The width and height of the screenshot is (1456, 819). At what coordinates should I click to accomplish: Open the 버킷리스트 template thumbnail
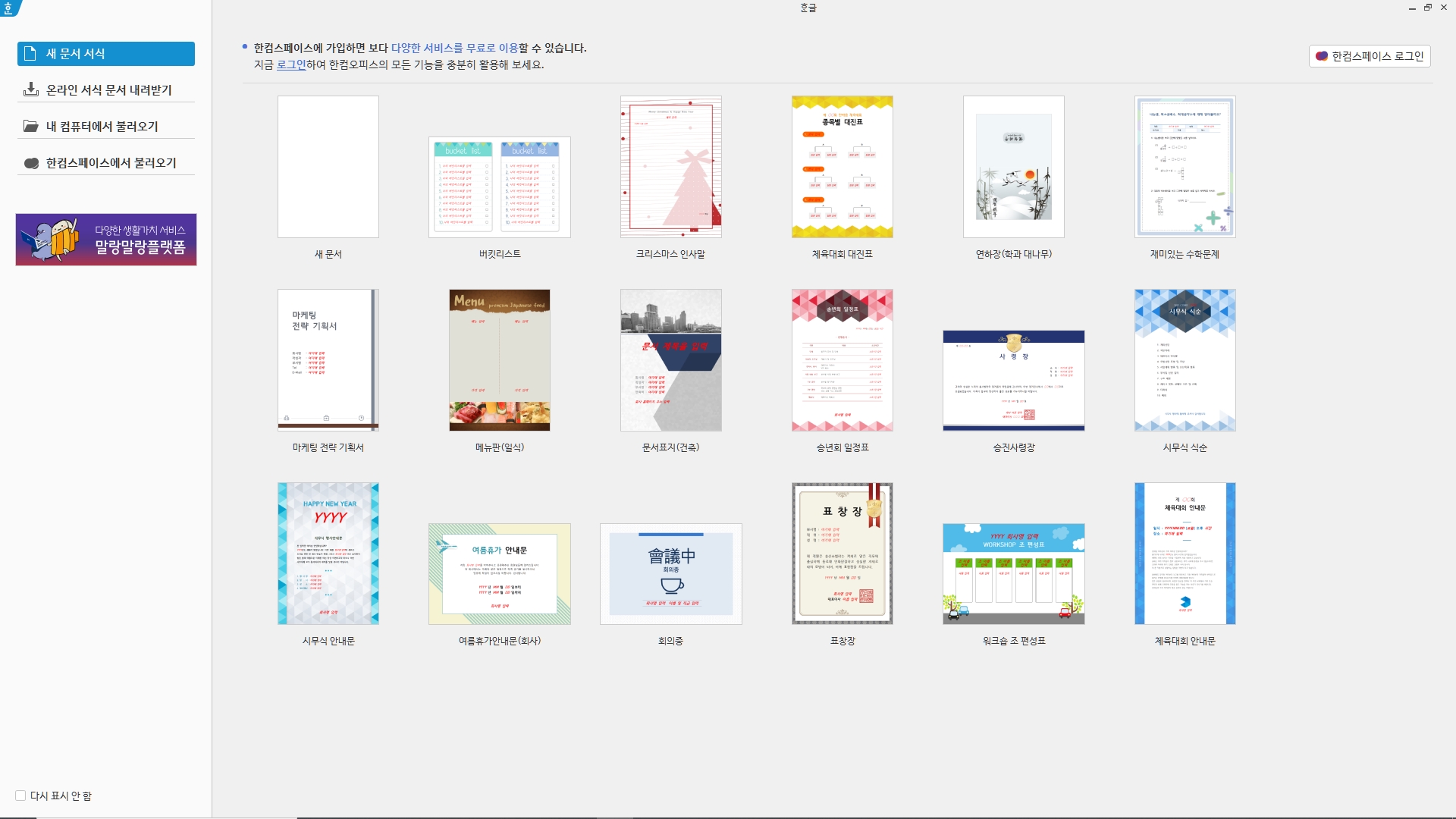click(499, 187)
